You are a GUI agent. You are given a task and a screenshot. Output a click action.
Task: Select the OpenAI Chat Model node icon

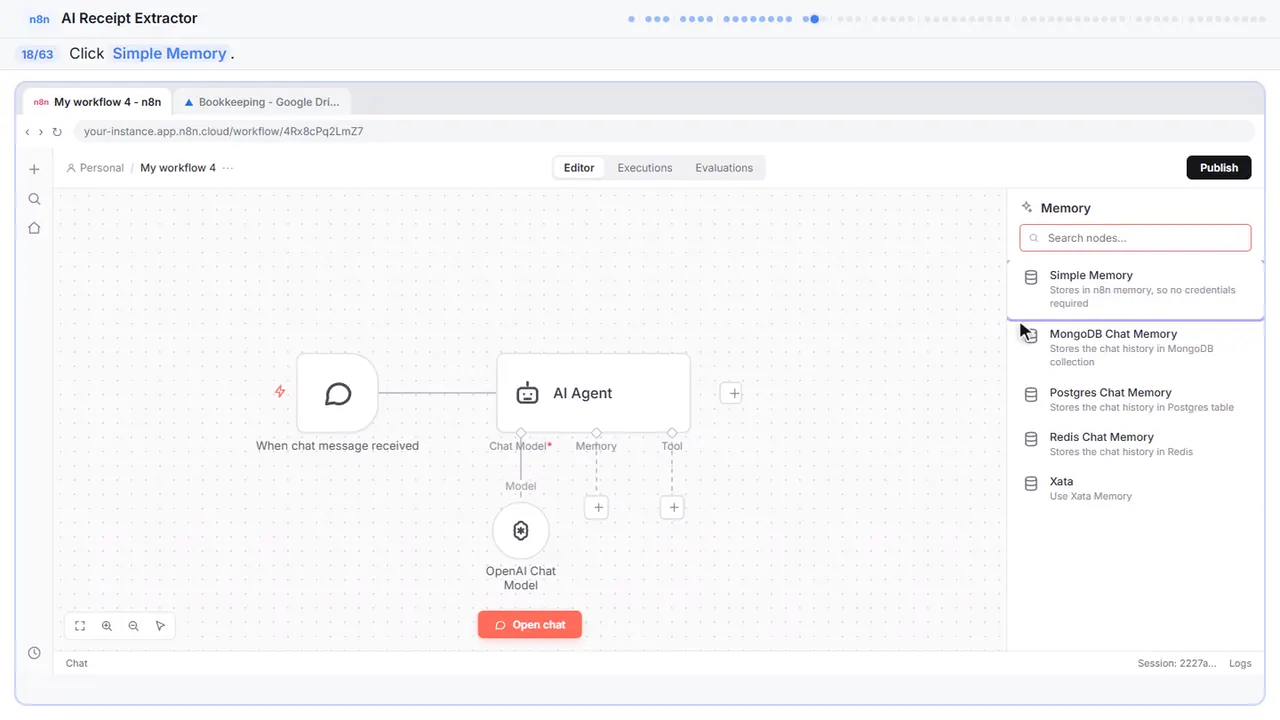pyautogui.click(x=521, y=531)
